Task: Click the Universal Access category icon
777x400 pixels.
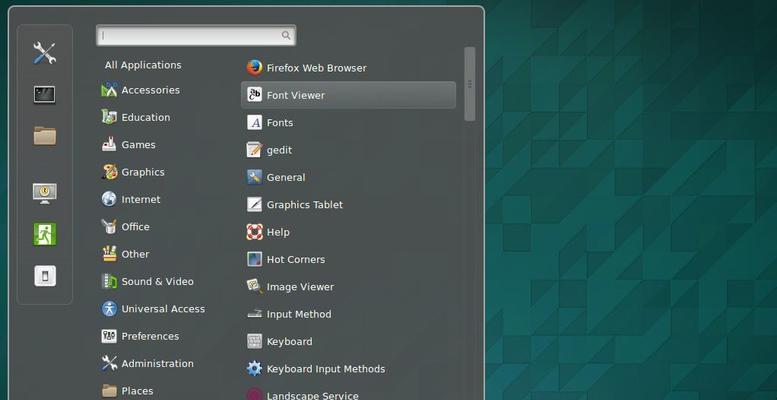Action: coord(109,309)
